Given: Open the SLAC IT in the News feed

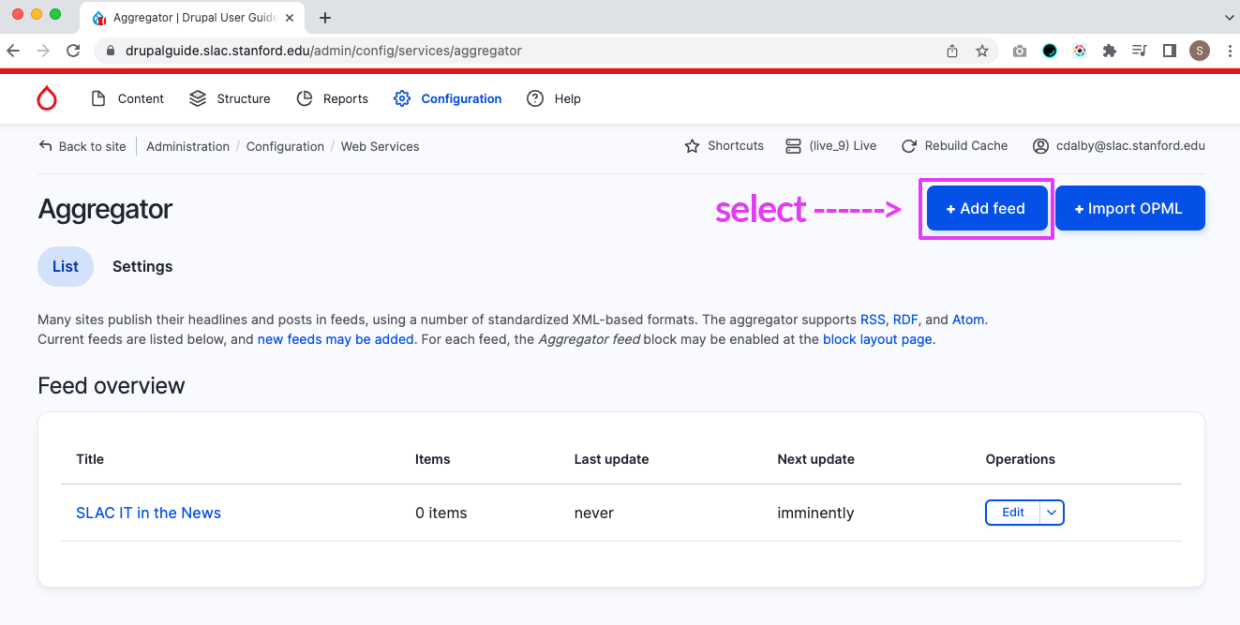Looking at the screenshot, I should (x=148, y=512).
